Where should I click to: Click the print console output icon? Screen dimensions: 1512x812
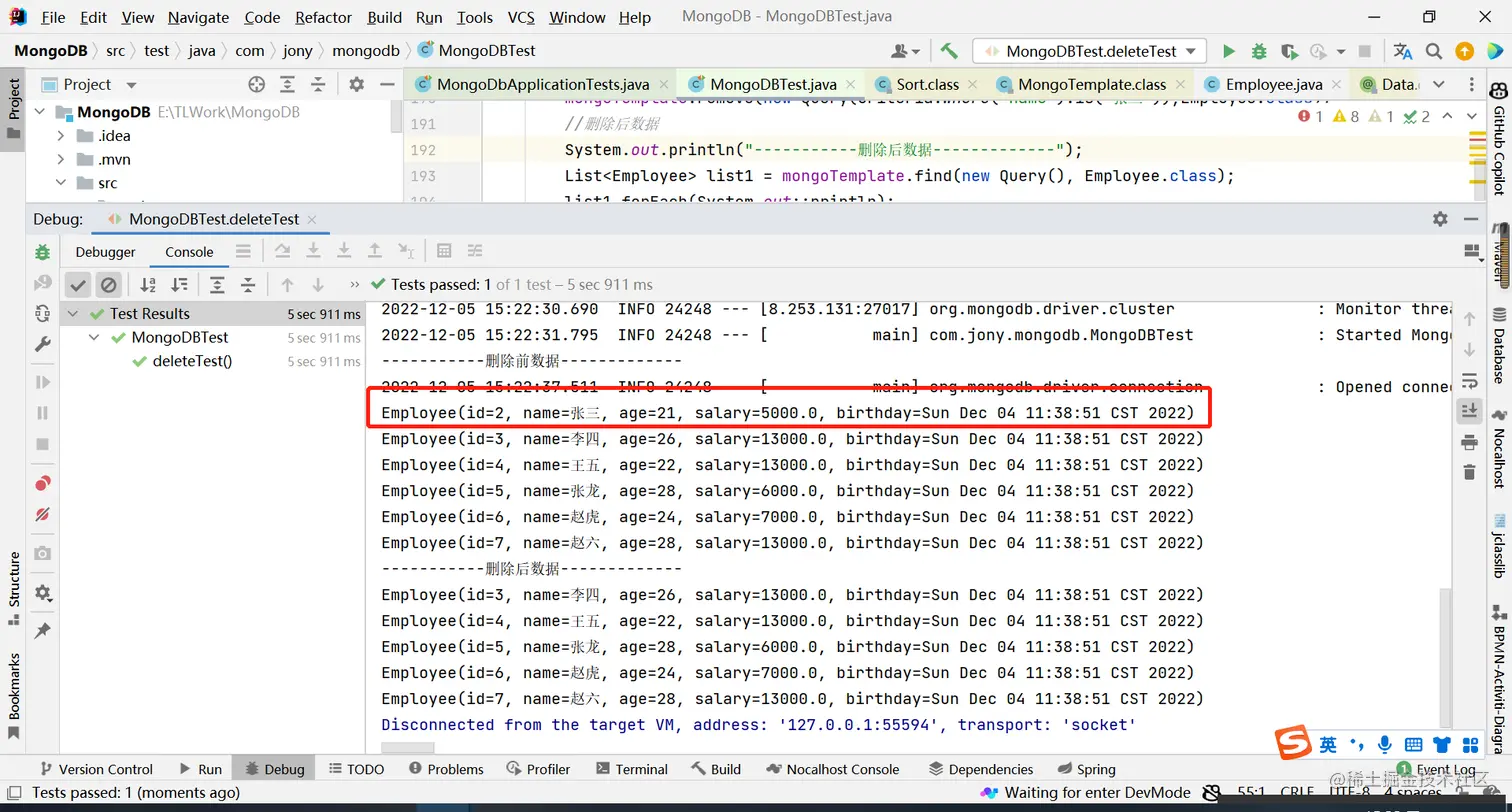click(x=1469, y=441)
